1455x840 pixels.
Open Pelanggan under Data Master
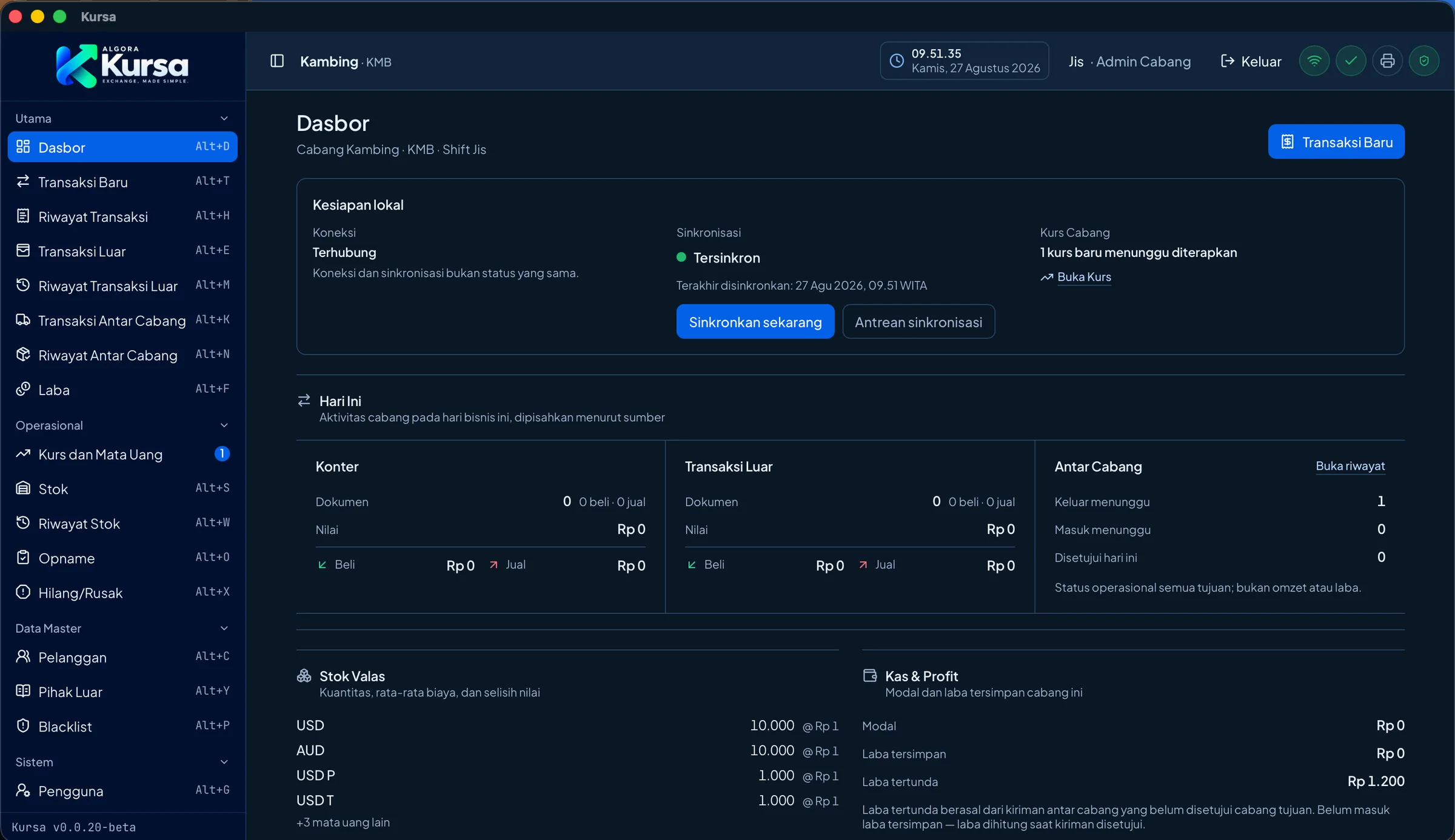tap(122, 657)
